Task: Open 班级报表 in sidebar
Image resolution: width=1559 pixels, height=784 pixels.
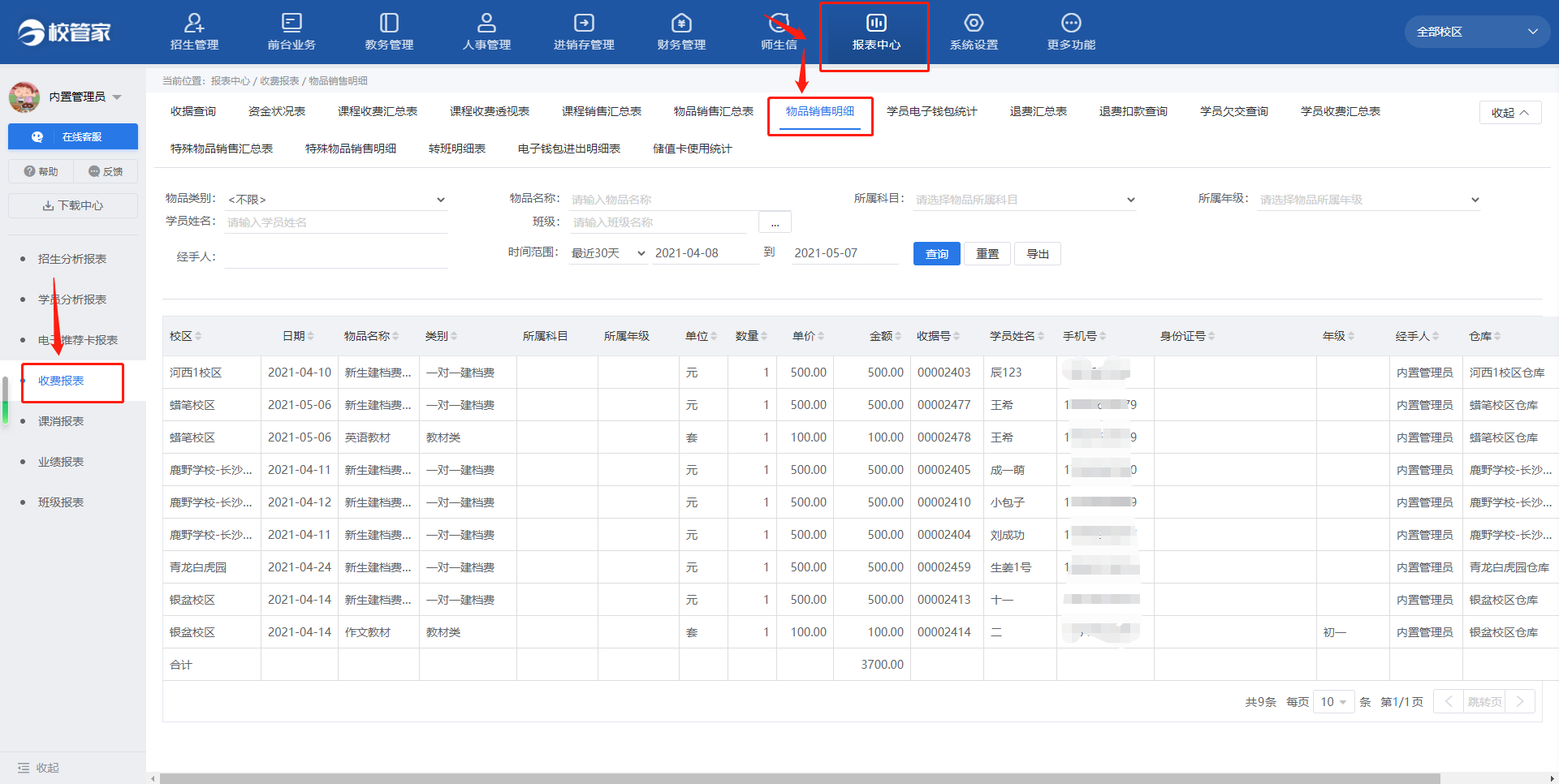Action: pos(61,502)
